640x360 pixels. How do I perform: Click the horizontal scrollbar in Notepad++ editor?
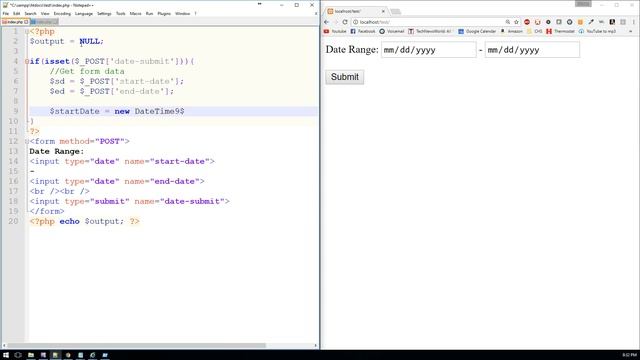point(136,345)
